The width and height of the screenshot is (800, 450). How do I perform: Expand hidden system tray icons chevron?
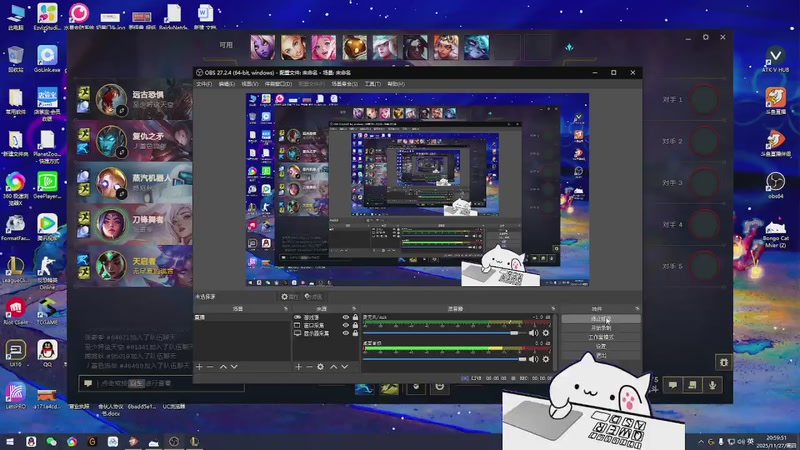[x=701, y=441]
